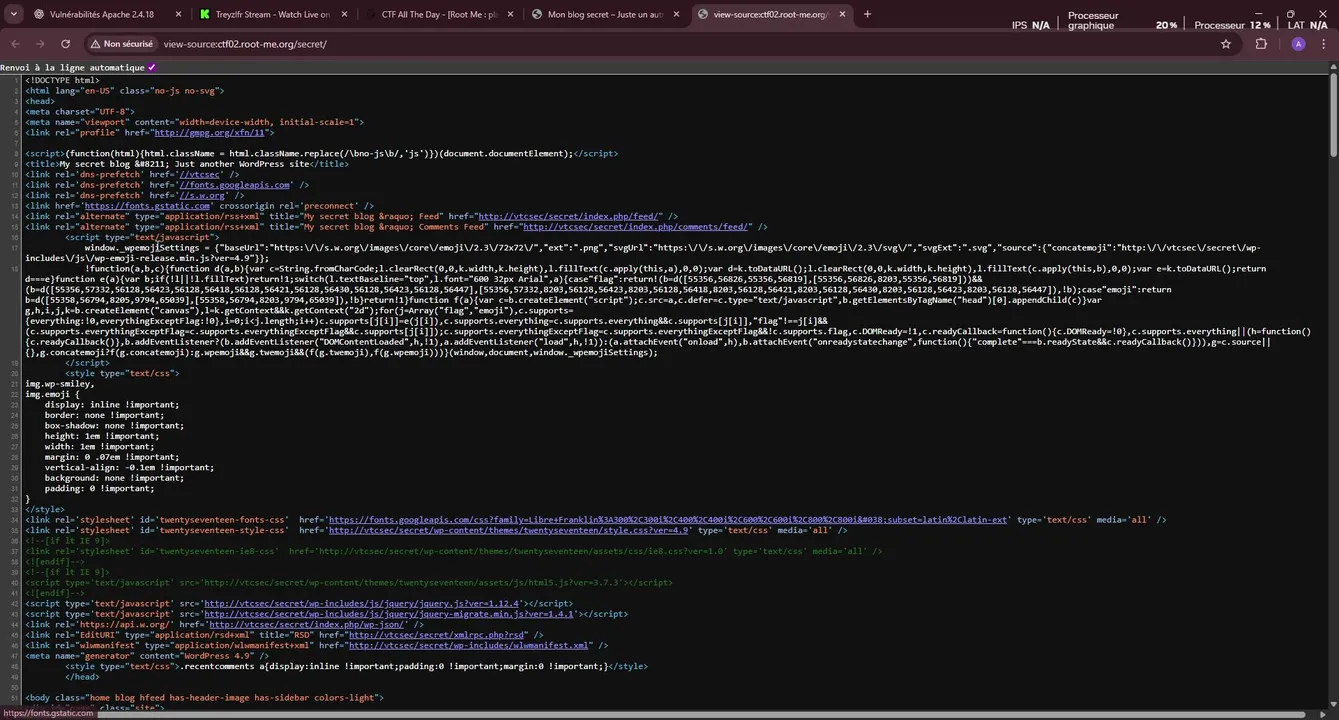1339x720 pixels.
Task: Open the jquery.js?ver=1.12.4 script link
Action: (x=363, y=603)
